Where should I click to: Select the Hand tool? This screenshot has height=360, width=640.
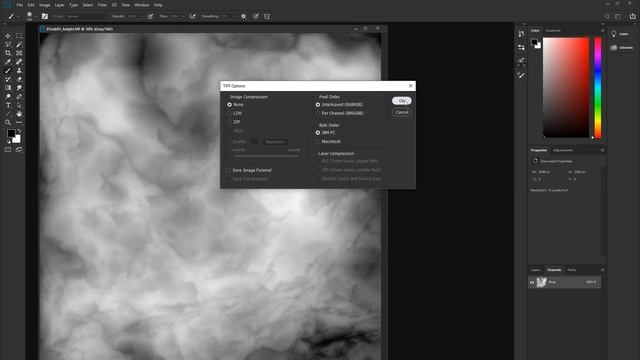(19, 114)
